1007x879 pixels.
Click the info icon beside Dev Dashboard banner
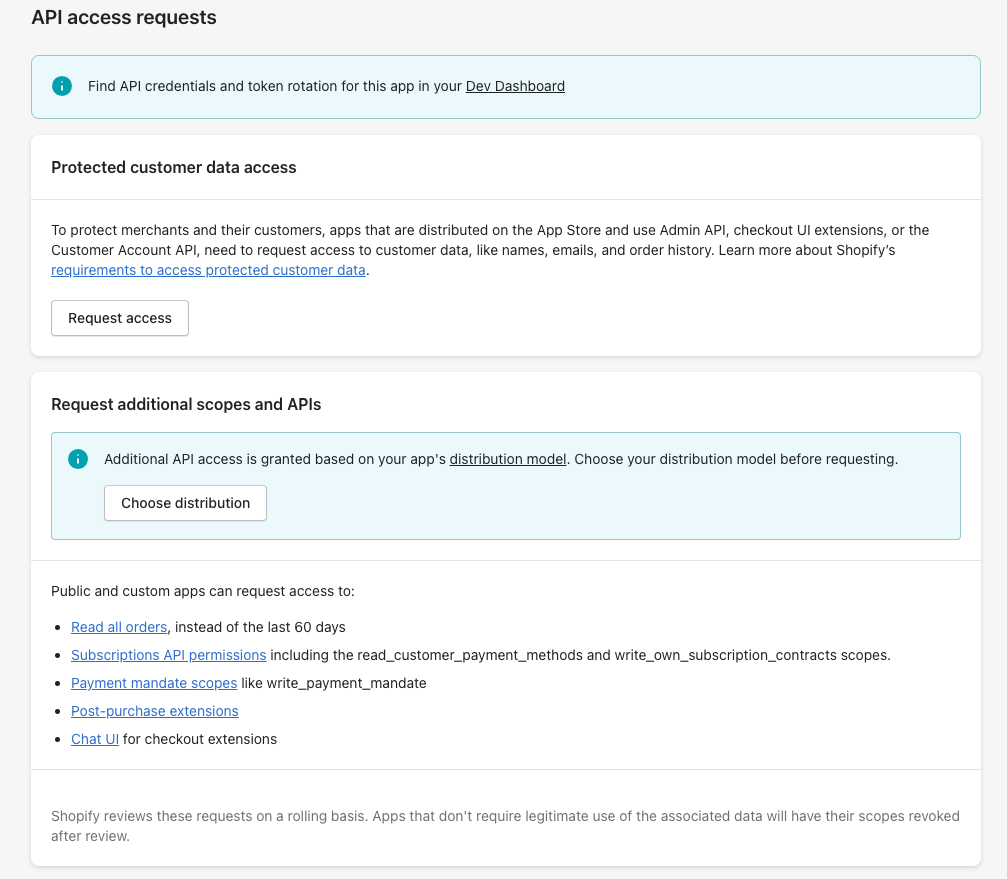tap(62, 86)
